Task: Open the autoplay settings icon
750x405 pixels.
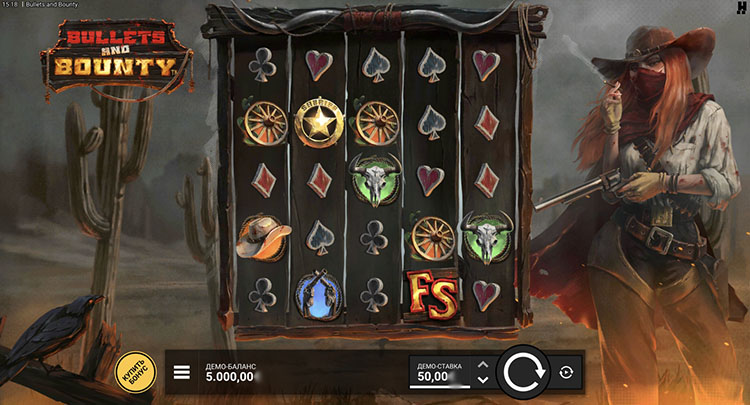Action: point(566,372)
